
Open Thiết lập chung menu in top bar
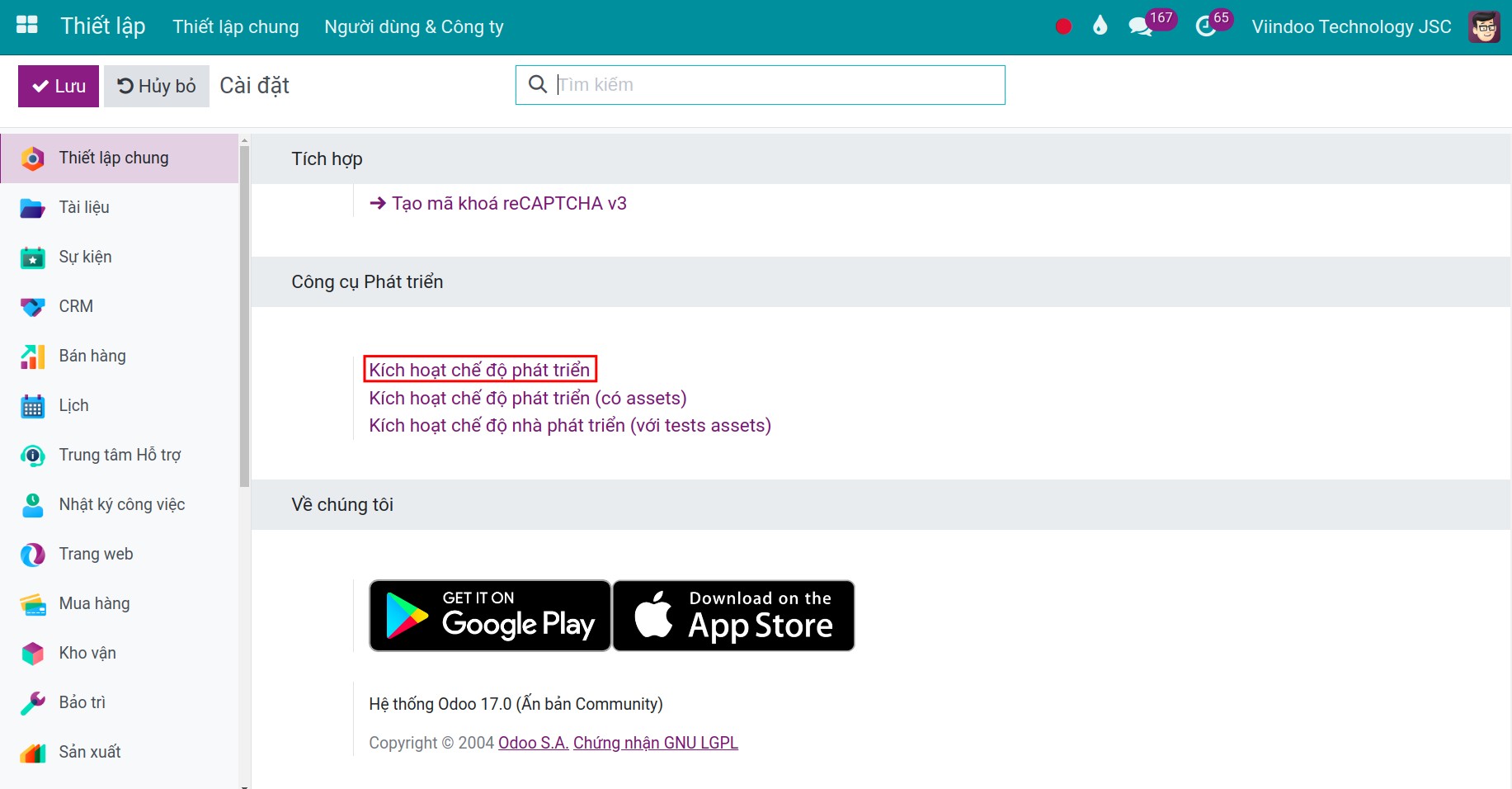[236, 26]
